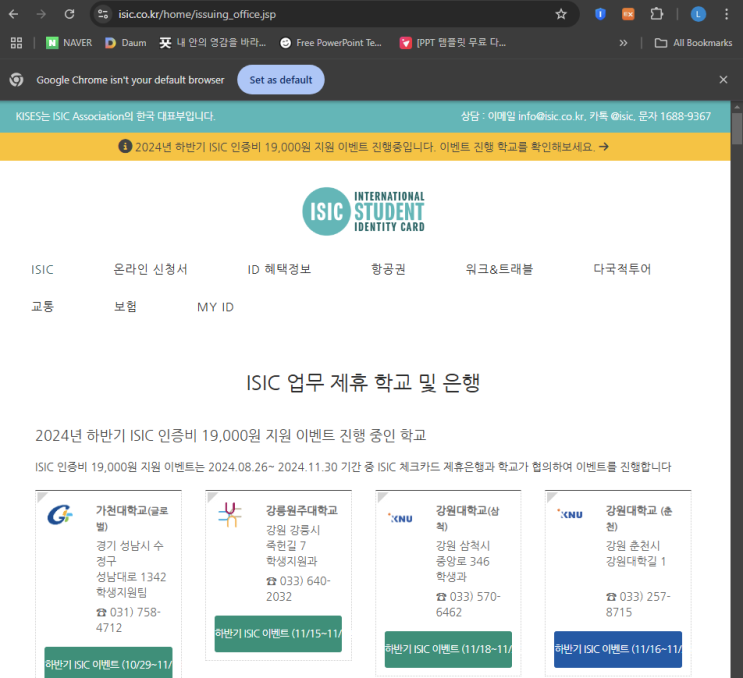Open the PPT 템플릿 무료 bookmark

pos(453,43)
